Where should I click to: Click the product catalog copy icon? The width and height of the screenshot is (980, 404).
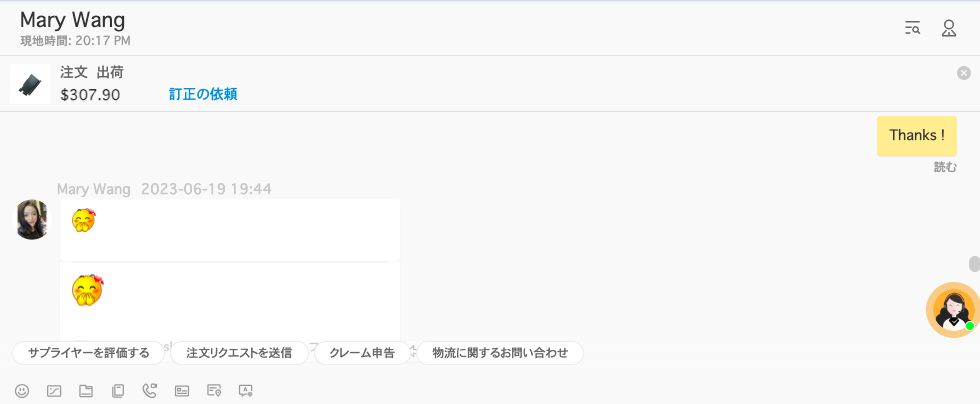coord(118,391)
